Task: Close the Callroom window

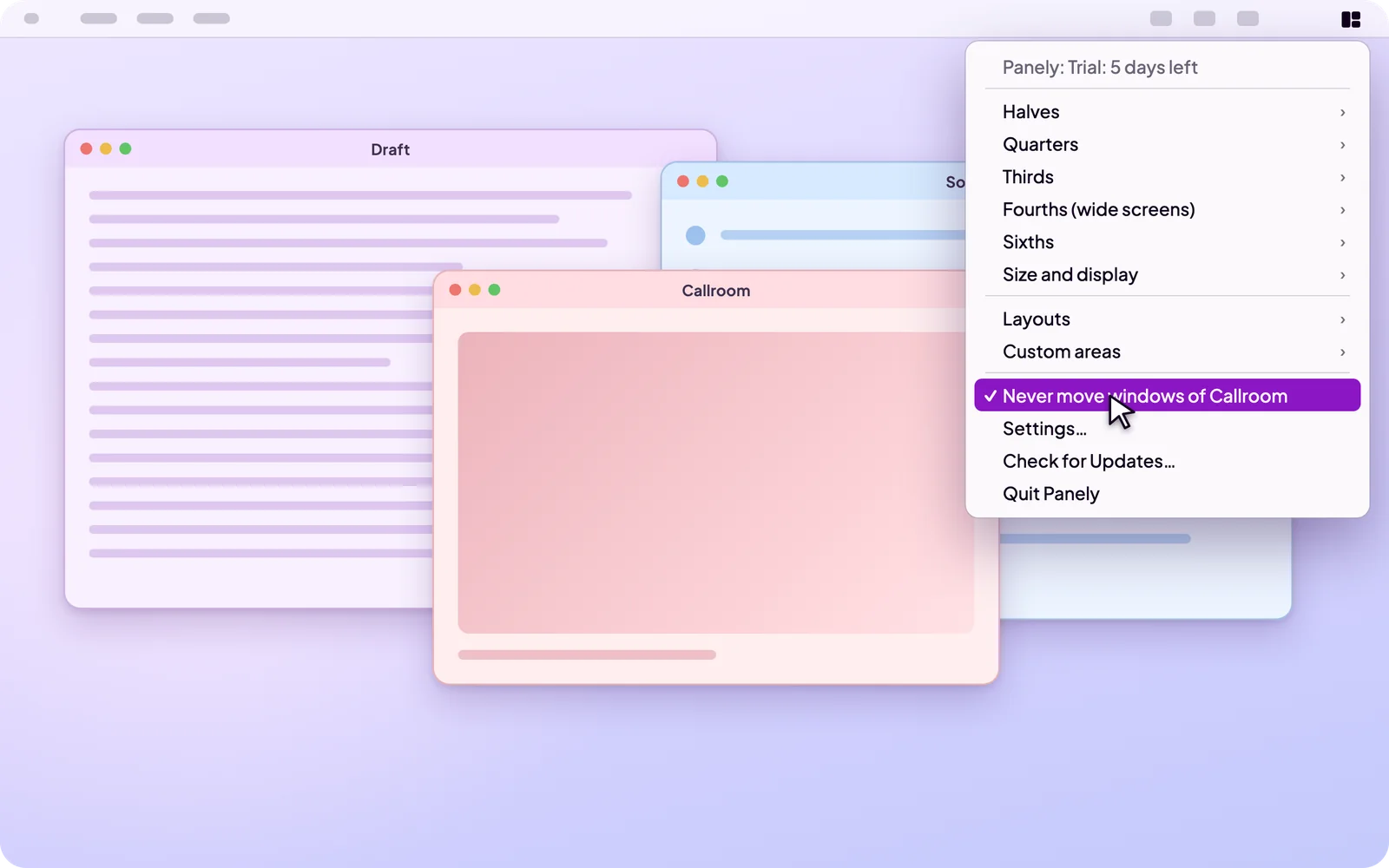Action: point(455,290)
